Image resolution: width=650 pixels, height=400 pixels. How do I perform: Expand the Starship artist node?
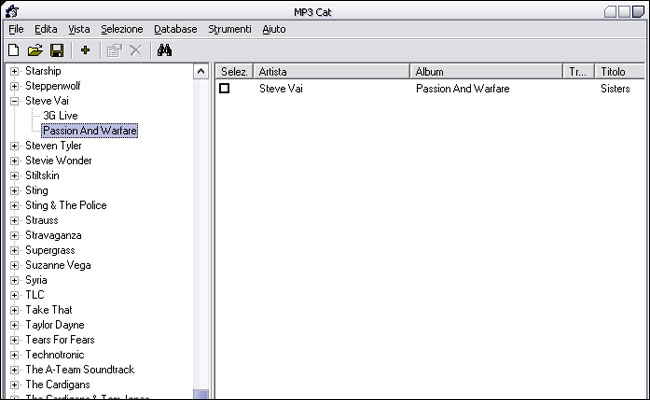point(14,71)
